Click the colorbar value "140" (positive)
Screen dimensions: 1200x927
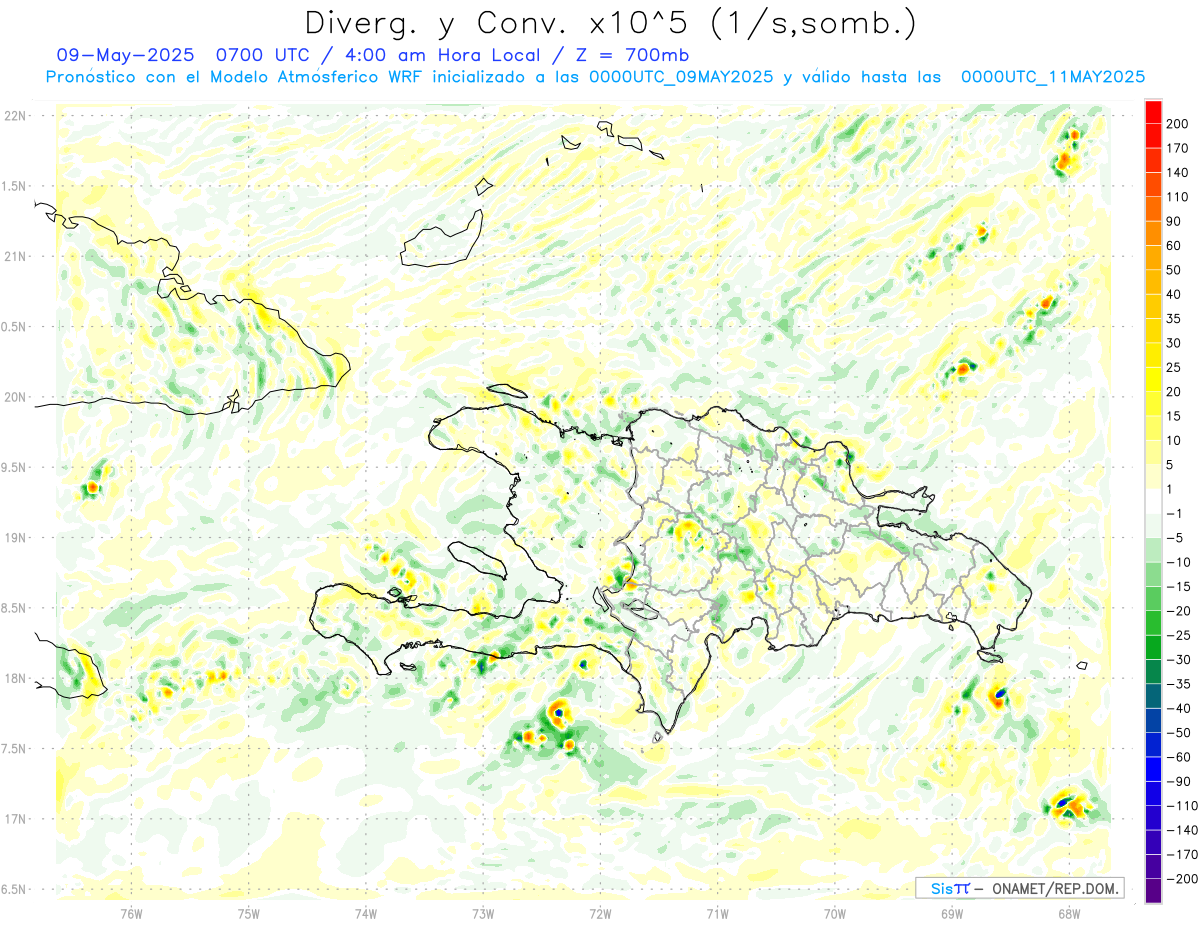pyautogui.click(x=1176, y=172)
